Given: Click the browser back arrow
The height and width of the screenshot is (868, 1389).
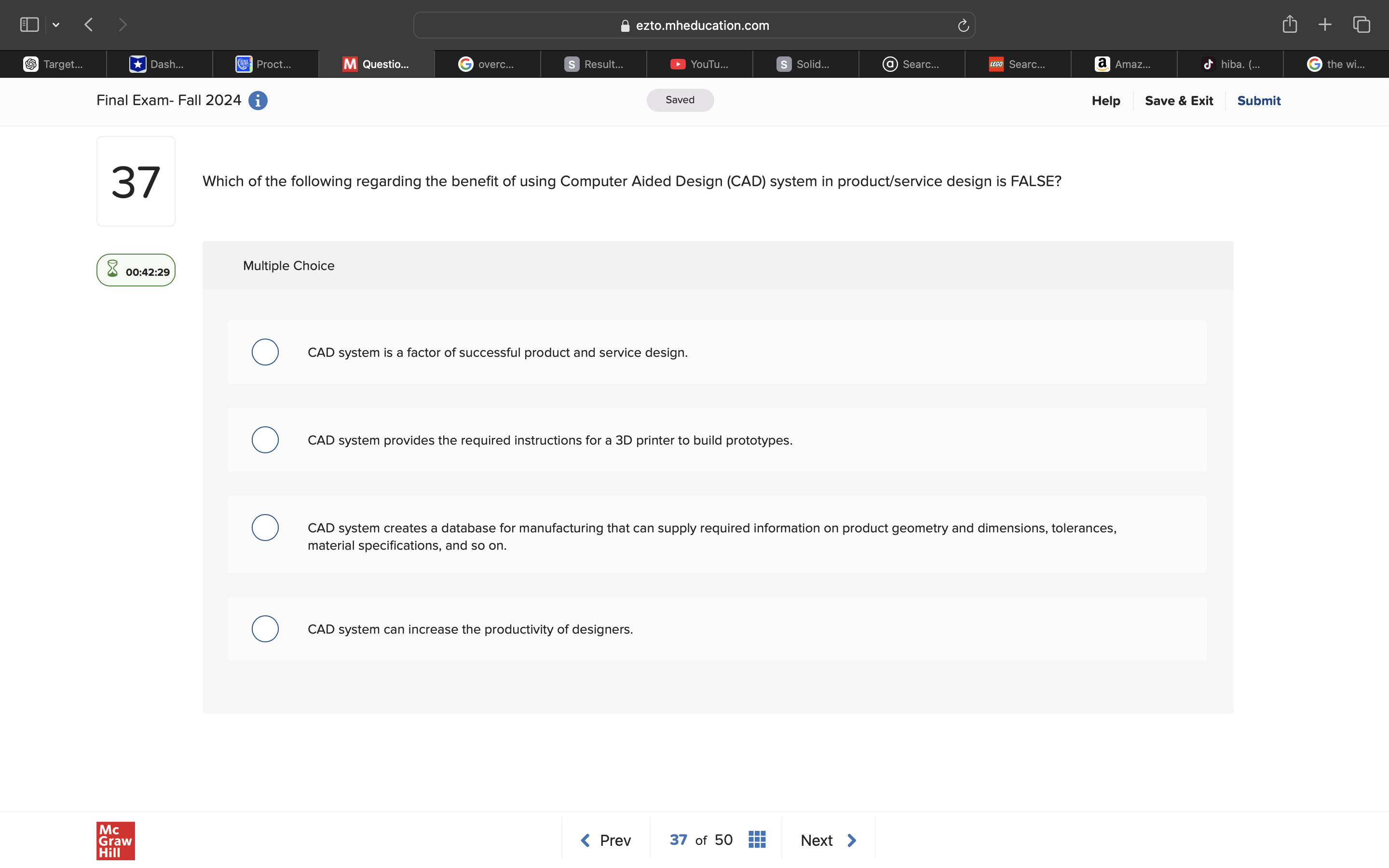Looking at the screenshot, I should [x=89, y=25].
